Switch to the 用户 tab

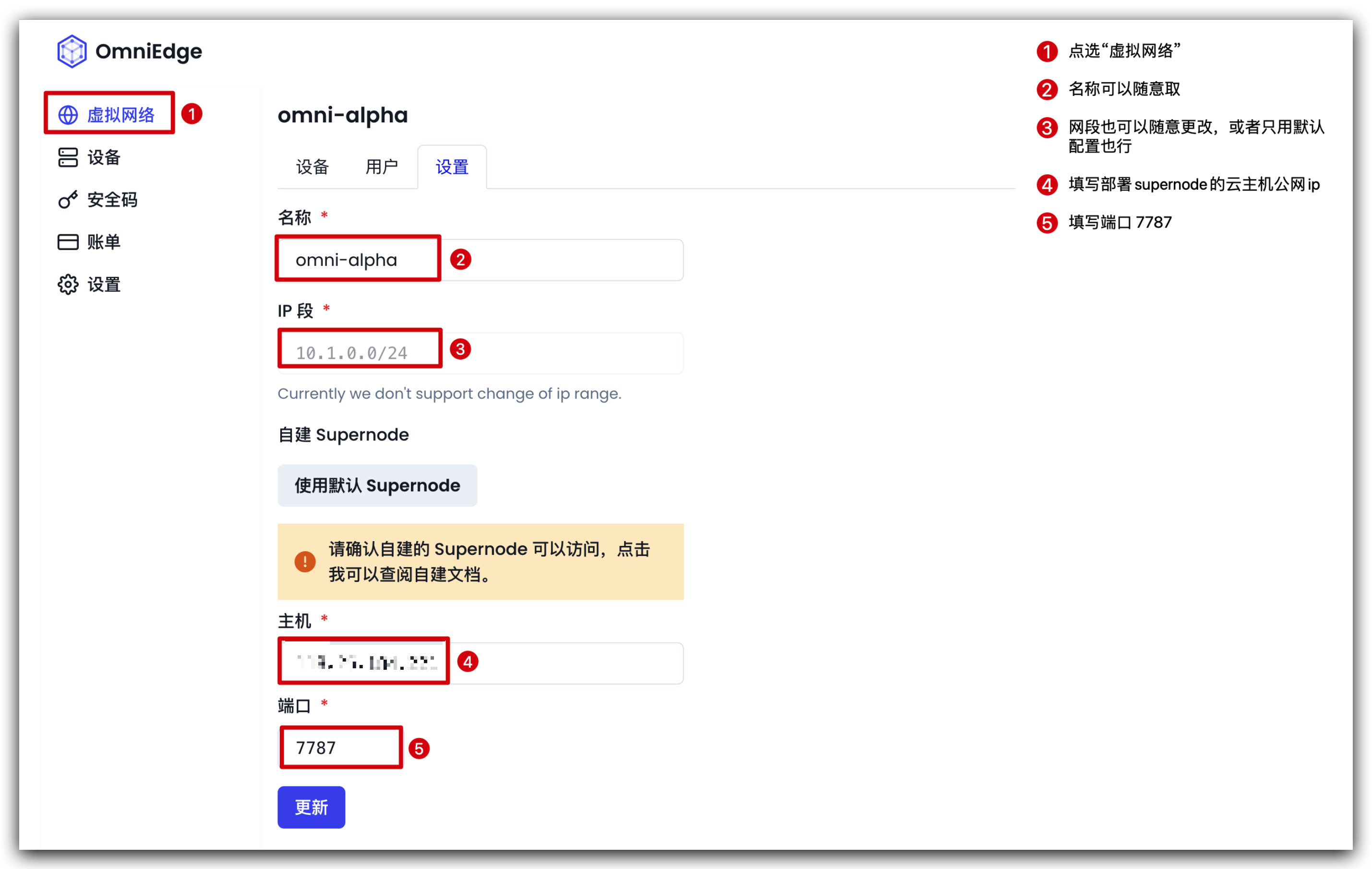[382, 167]
